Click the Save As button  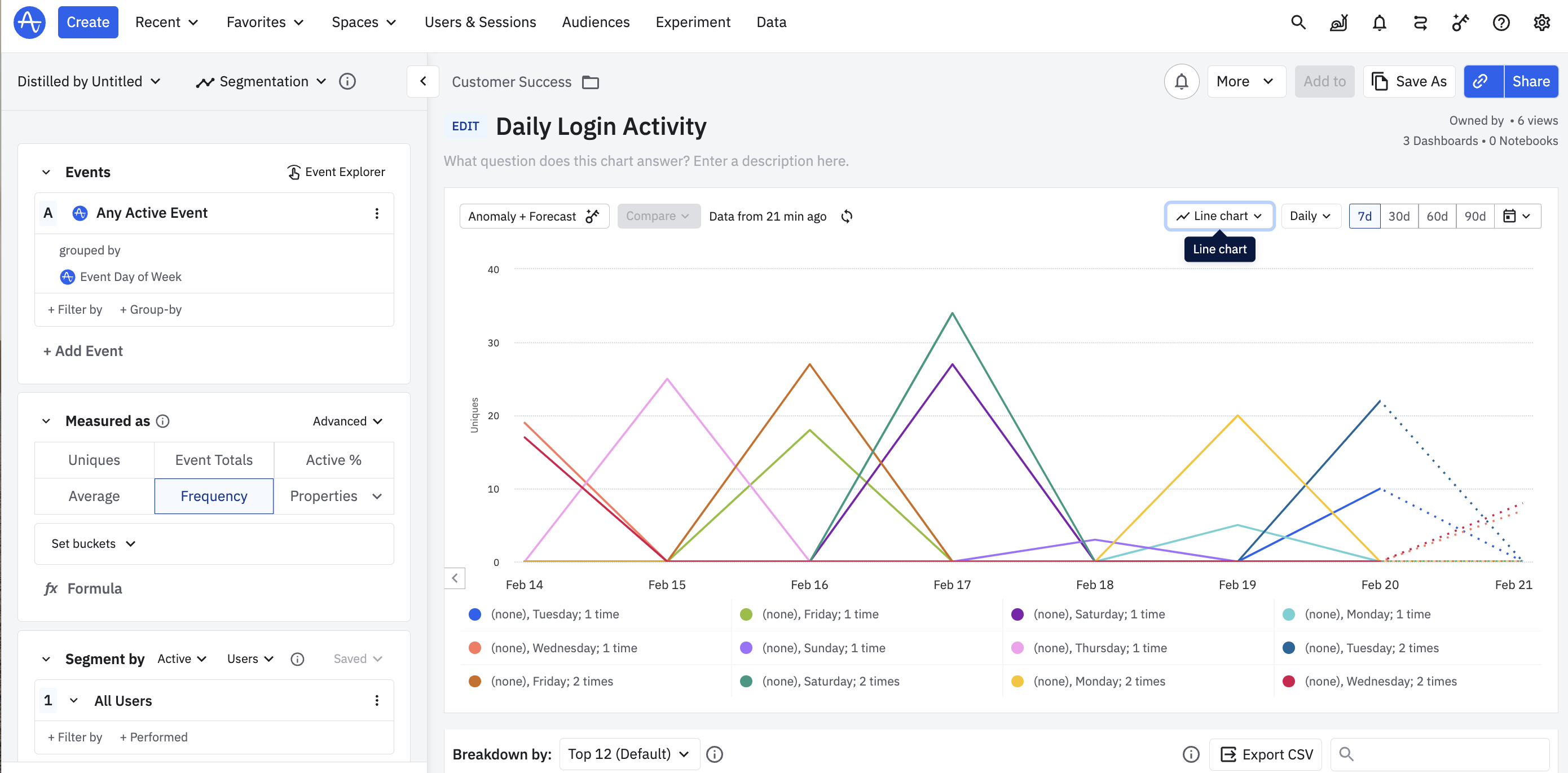point(1408,82)
